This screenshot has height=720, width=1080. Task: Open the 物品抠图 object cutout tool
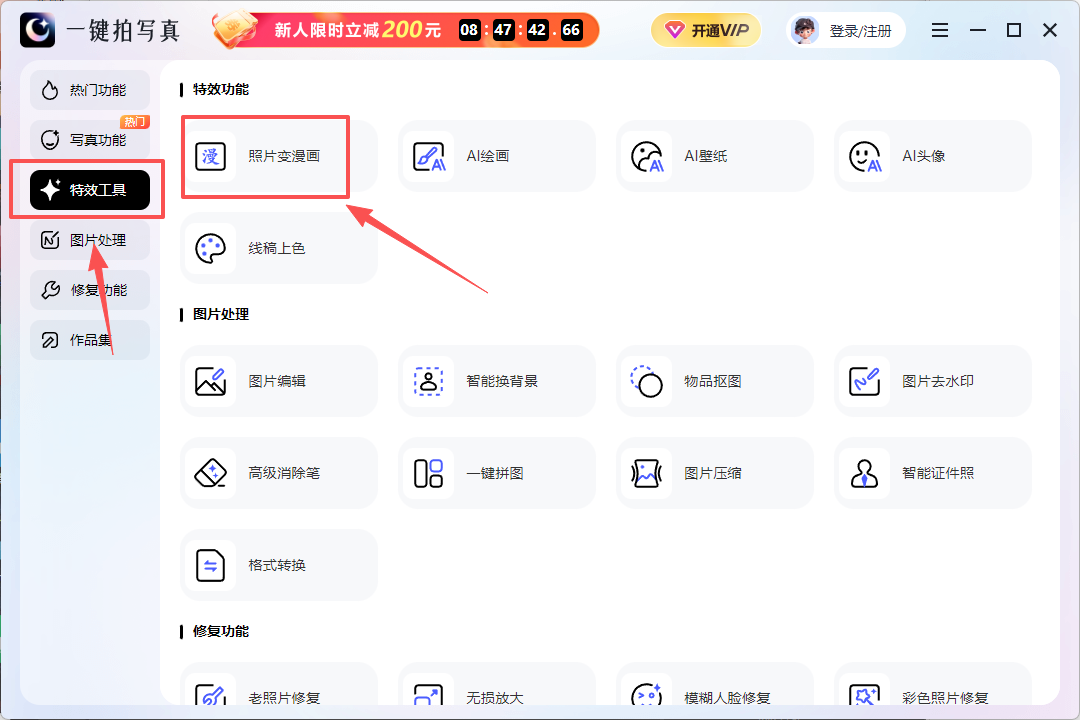pyautogui.click(x=715, y=381)
